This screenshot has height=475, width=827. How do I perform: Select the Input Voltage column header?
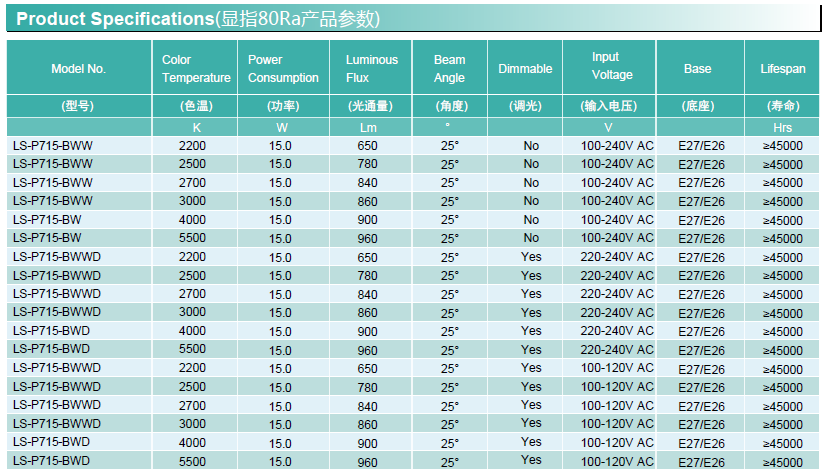click(611, 66)
